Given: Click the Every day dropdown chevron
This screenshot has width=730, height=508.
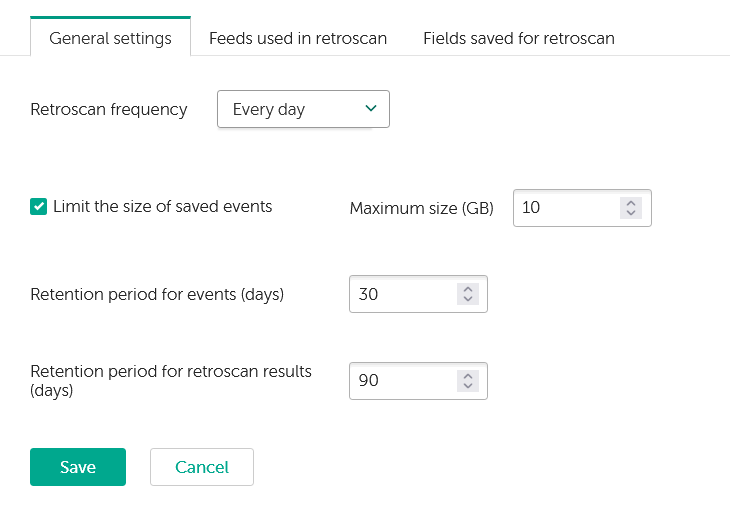Looking at the screenshot, I should (371, 109).
